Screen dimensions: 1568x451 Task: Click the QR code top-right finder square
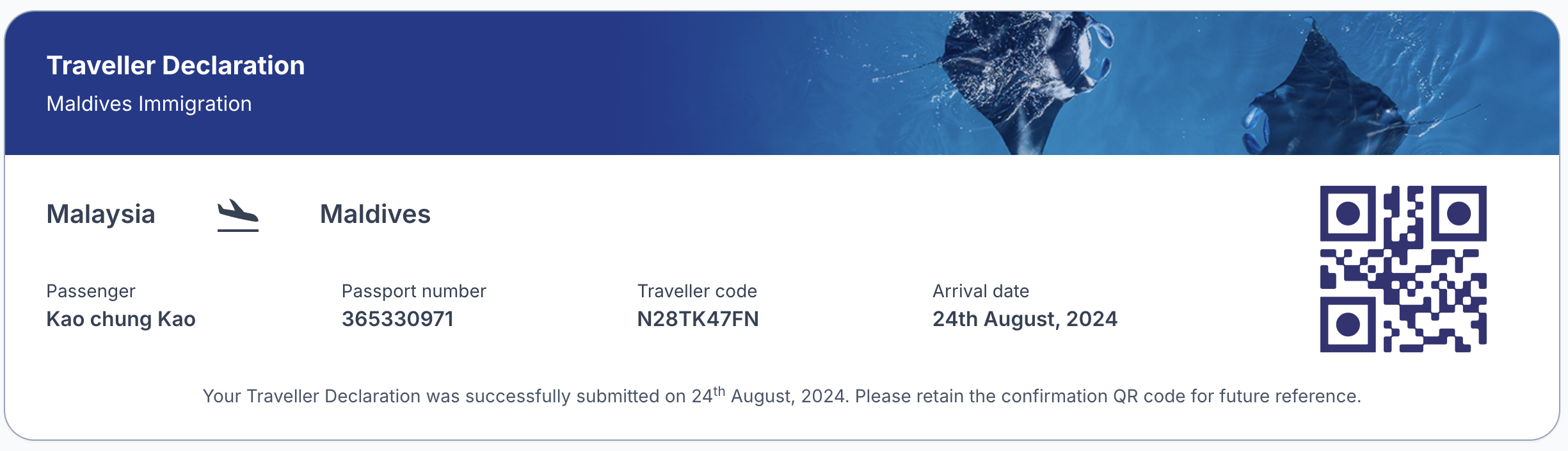(x=1459, y=213)
